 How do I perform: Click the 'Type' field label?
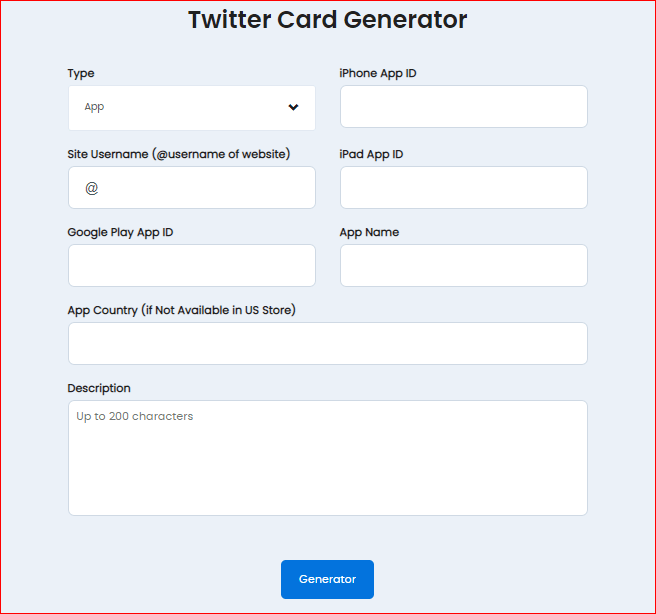[x=81, y=74]
